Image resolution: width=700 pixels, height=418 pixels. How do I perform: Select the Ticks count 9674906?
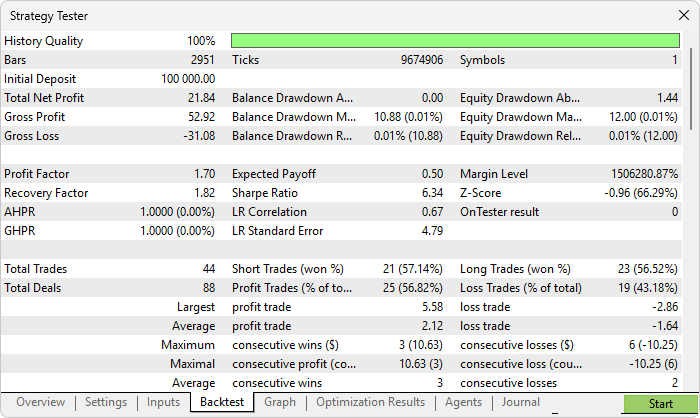click(421, 60)
